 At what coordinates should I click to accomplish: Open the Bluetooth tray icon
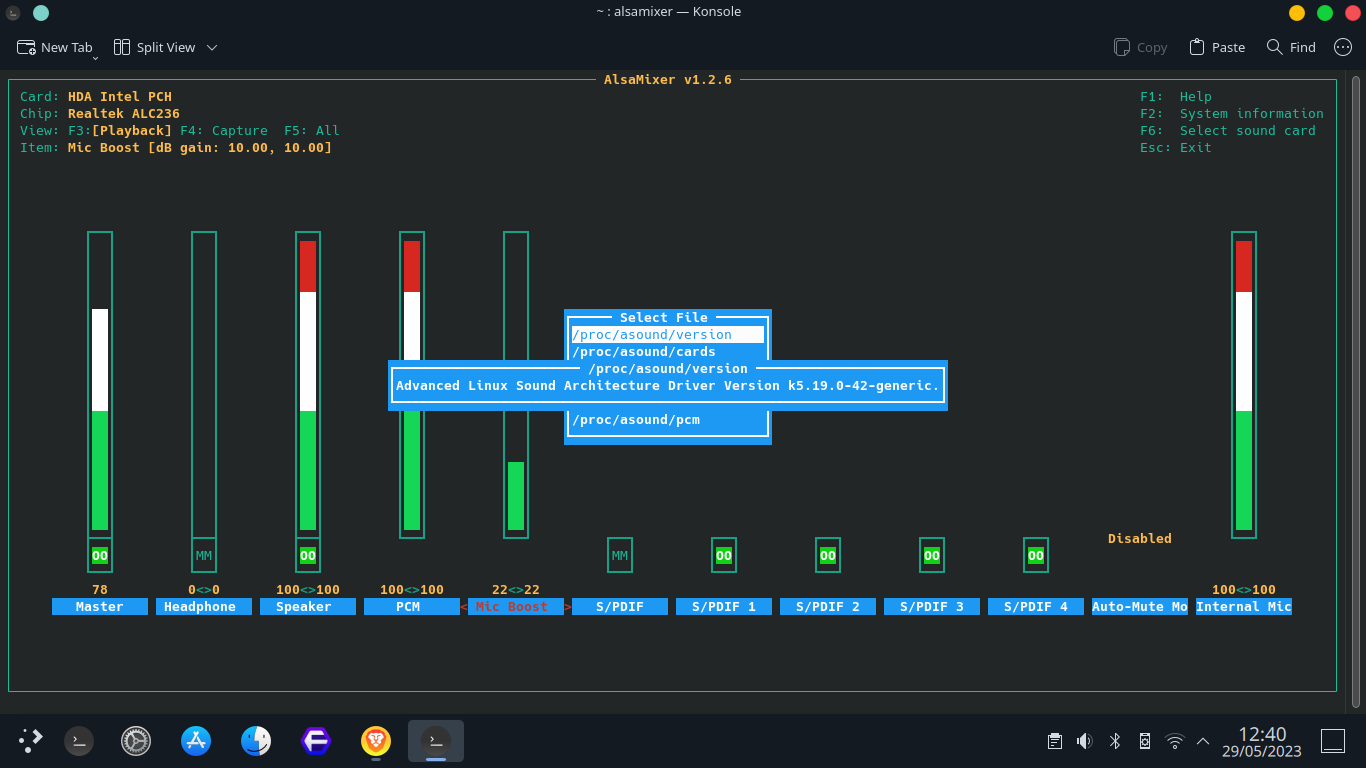(x=1115, y=741)
